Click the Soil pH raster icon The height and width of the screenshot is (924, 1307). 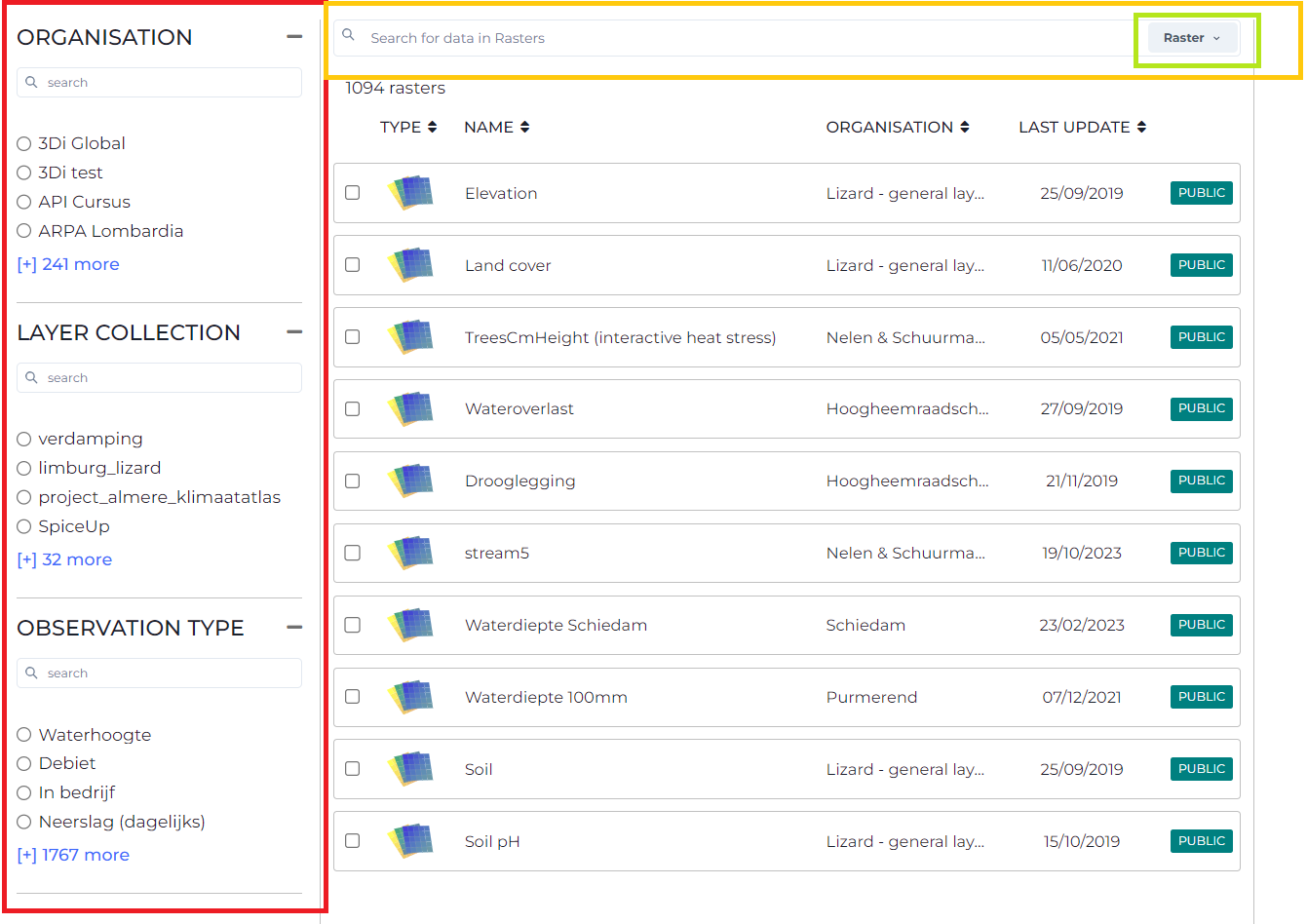coord(410,841)
